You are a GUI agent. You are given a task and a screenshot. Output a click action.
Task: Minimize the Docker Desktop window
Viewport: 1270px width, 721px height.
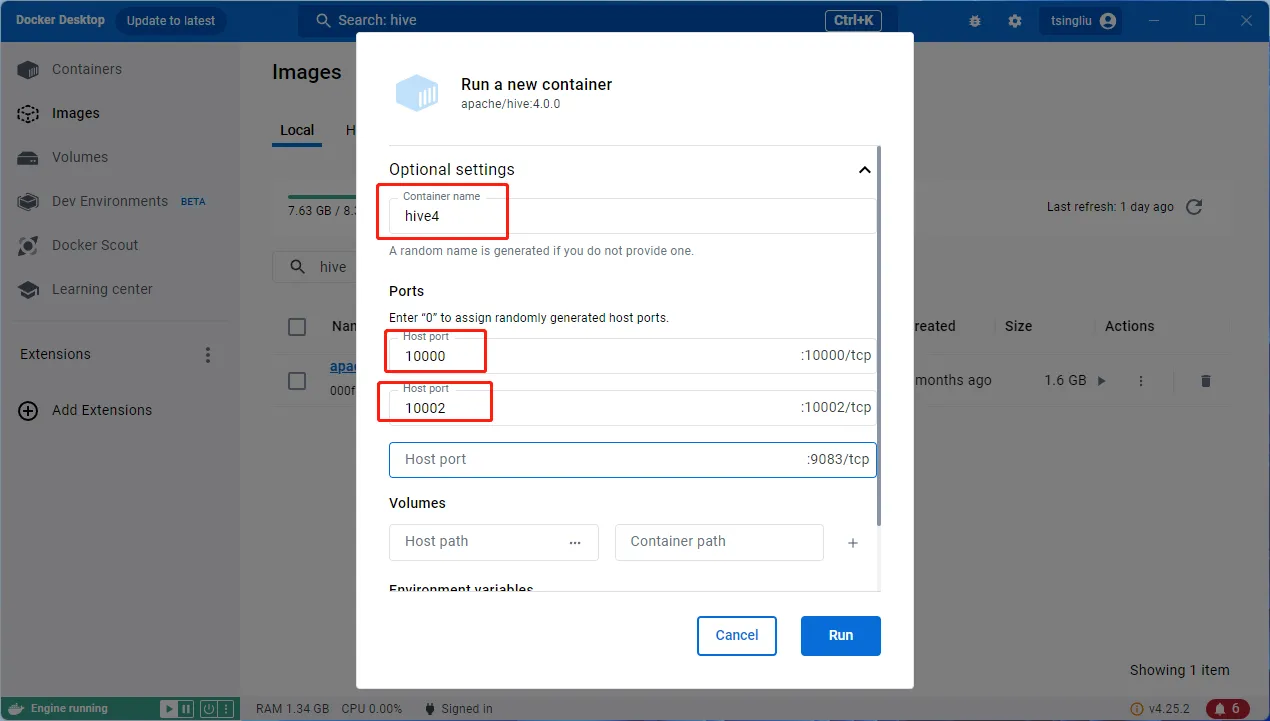(x=1155, y=20)
